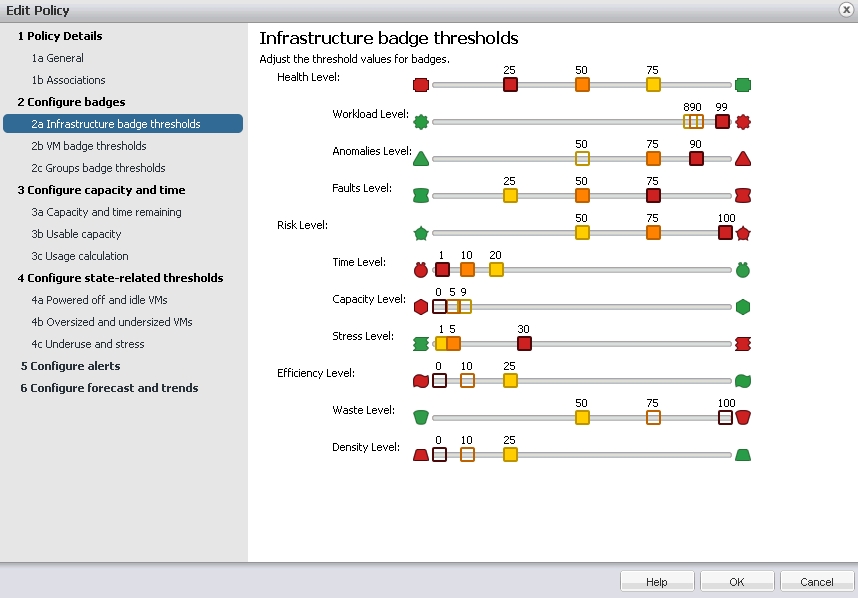The image size is (858, 598).
Task: Select Health Level red 25 threshold handle
Action: [x=510, y=85]
